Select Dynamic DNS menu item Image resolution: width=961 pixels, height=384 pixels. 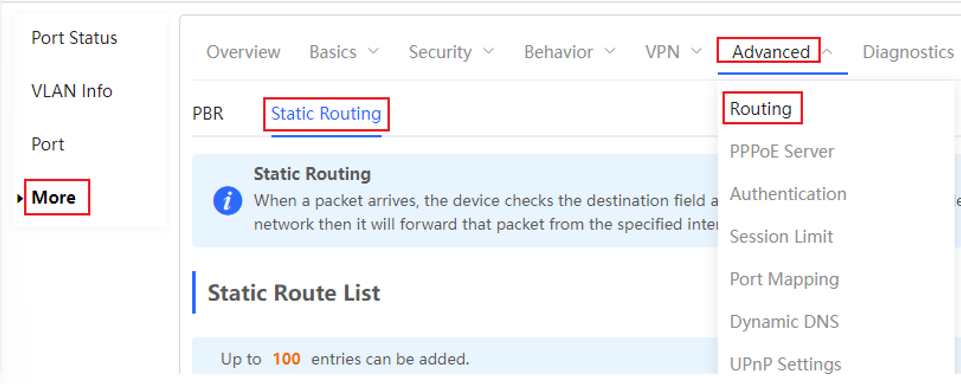[x=784, y=322]
